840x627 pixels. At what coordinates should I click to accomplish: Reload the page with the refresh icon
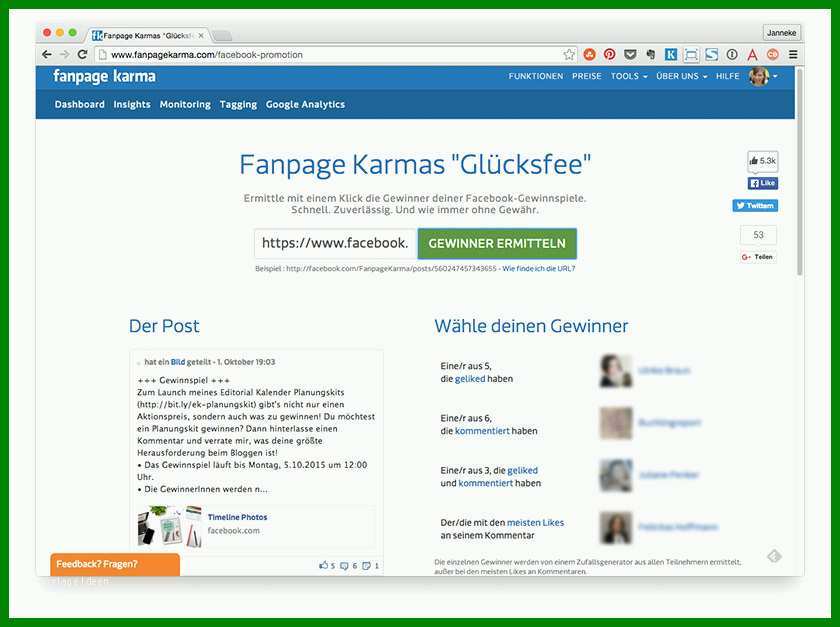[82, 54]
